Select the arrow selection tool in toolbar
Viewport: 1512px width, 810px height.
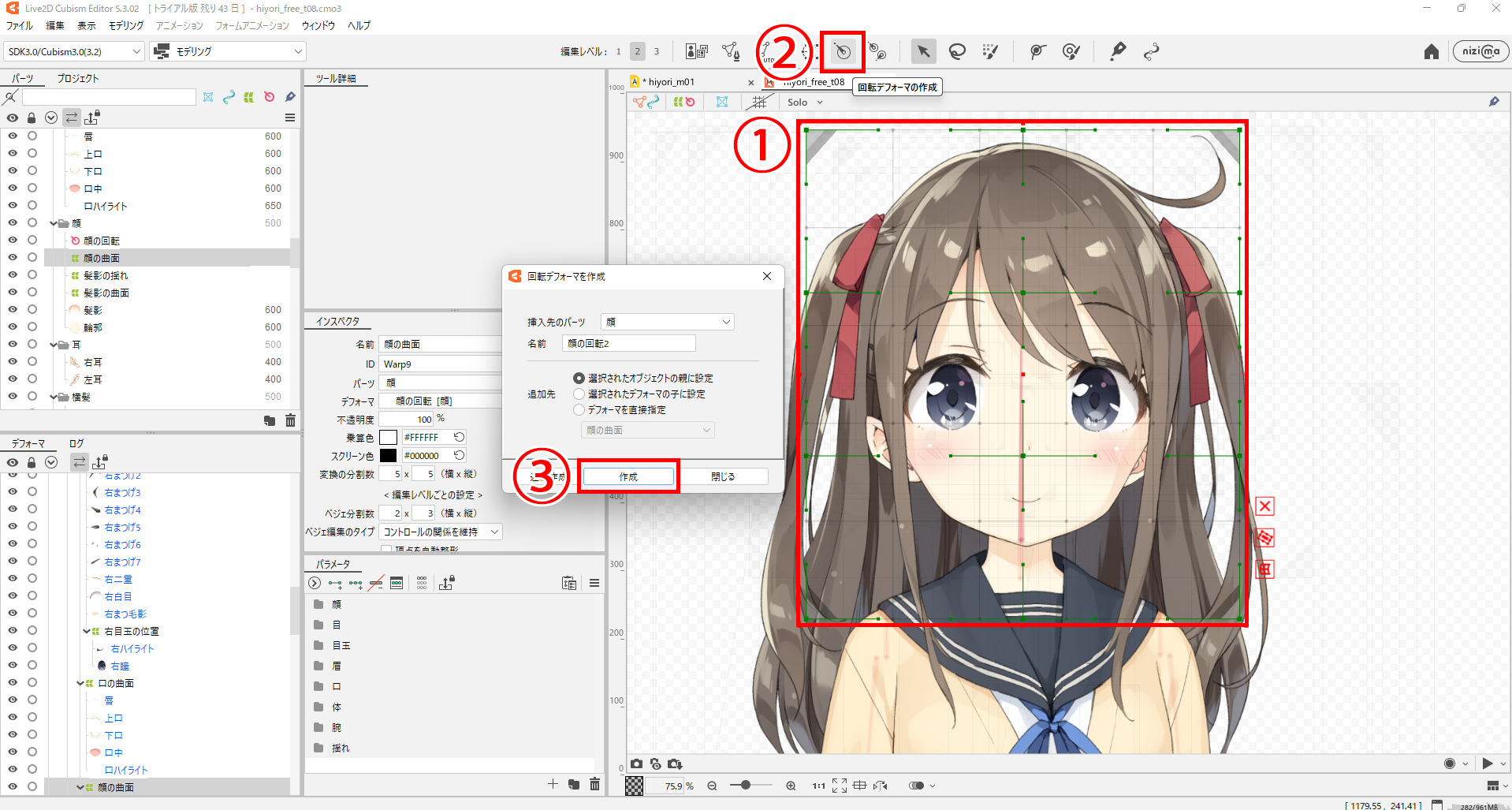pyautogui.click(x=923, y=52)
